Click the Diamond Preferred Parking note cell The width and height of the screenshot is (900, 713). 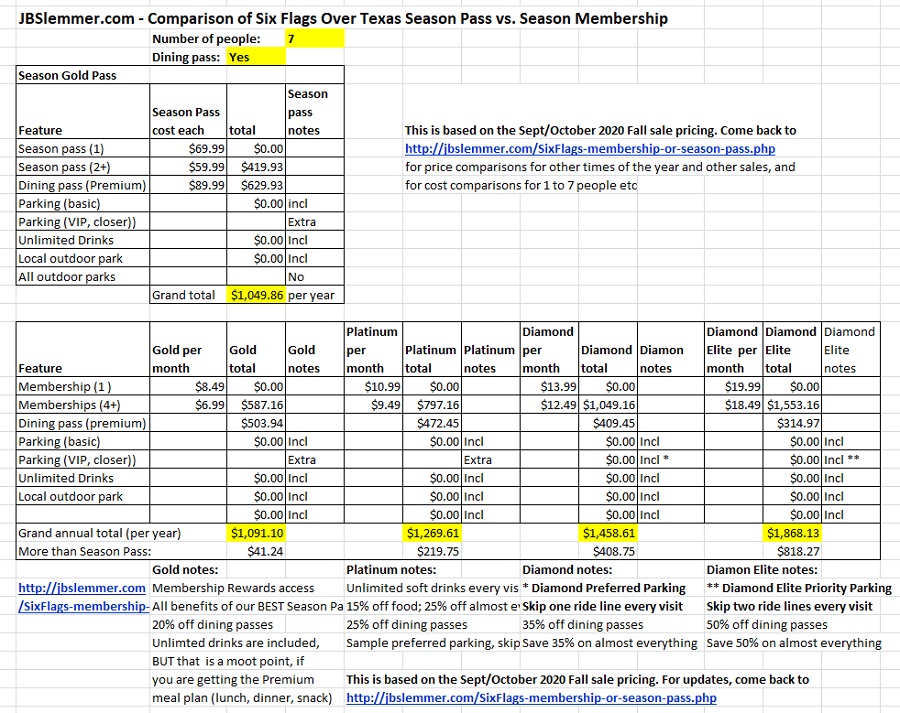point(610,588)
